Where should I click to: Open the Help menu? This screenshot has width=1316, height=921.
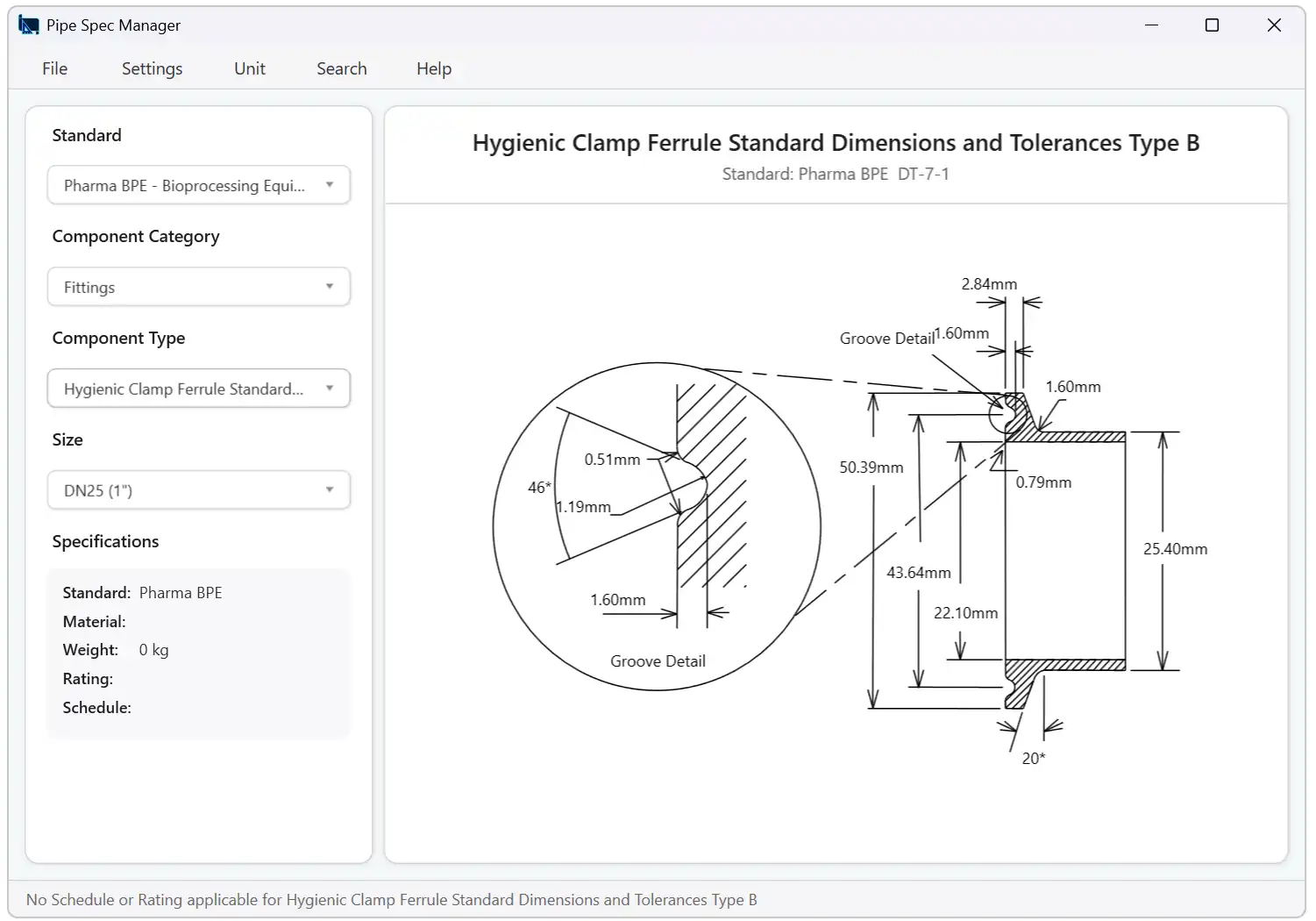pos(434,68)
